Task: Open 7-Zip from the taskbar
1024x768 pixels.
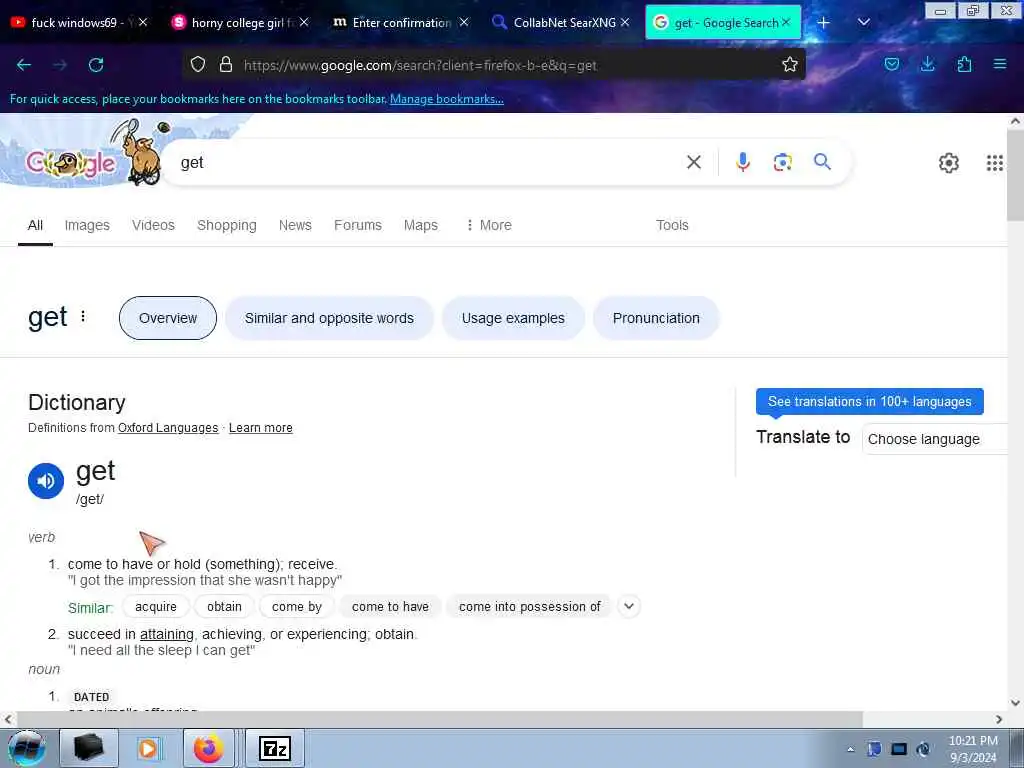Action: tap(275, 748)
